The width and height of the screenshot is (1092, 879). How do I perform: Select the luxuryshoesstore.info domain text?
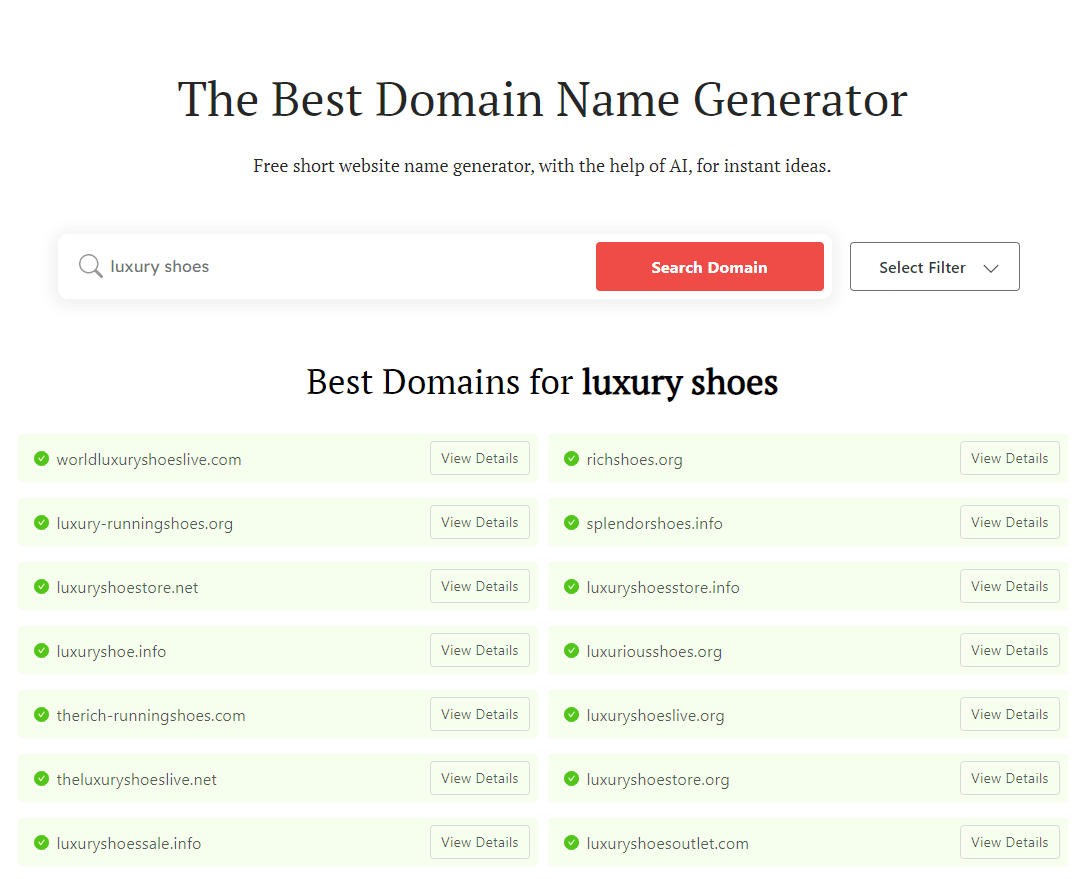(663, 588)
